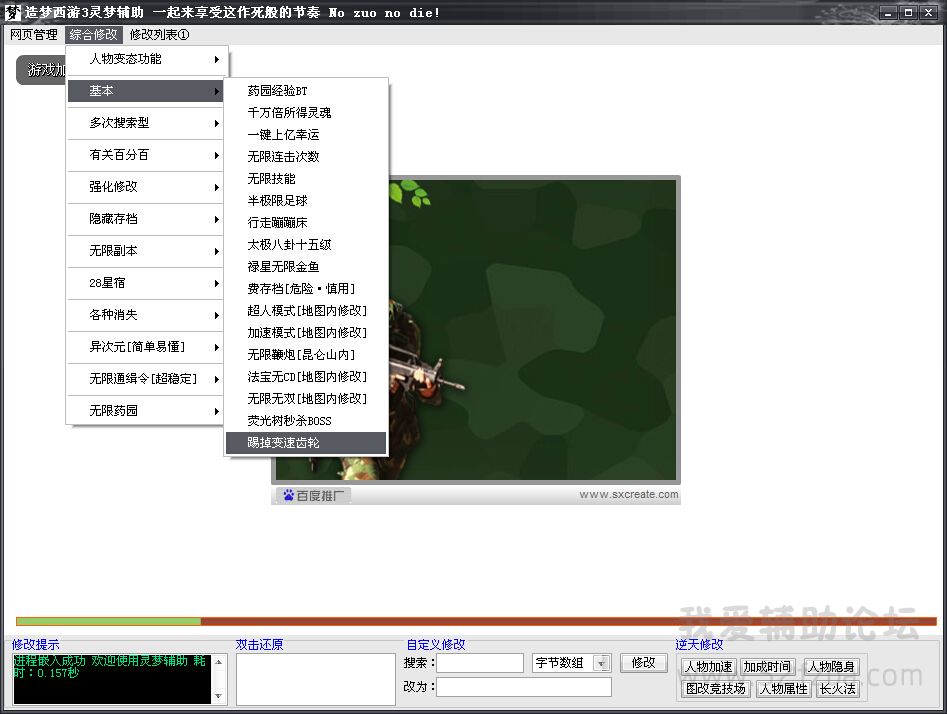Click the green progress bar
This screenshot has height=714, width=947.
(x=108, y=621)
